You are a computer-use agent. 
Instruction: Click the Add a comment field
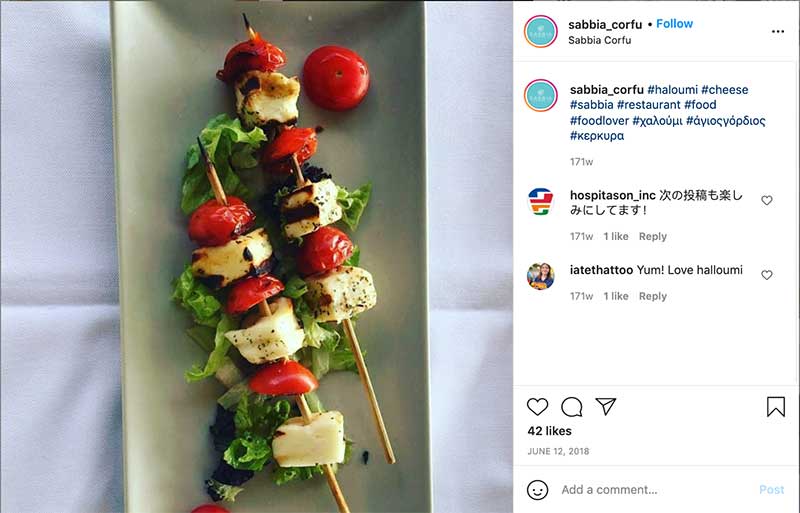(x=650, y=490)
